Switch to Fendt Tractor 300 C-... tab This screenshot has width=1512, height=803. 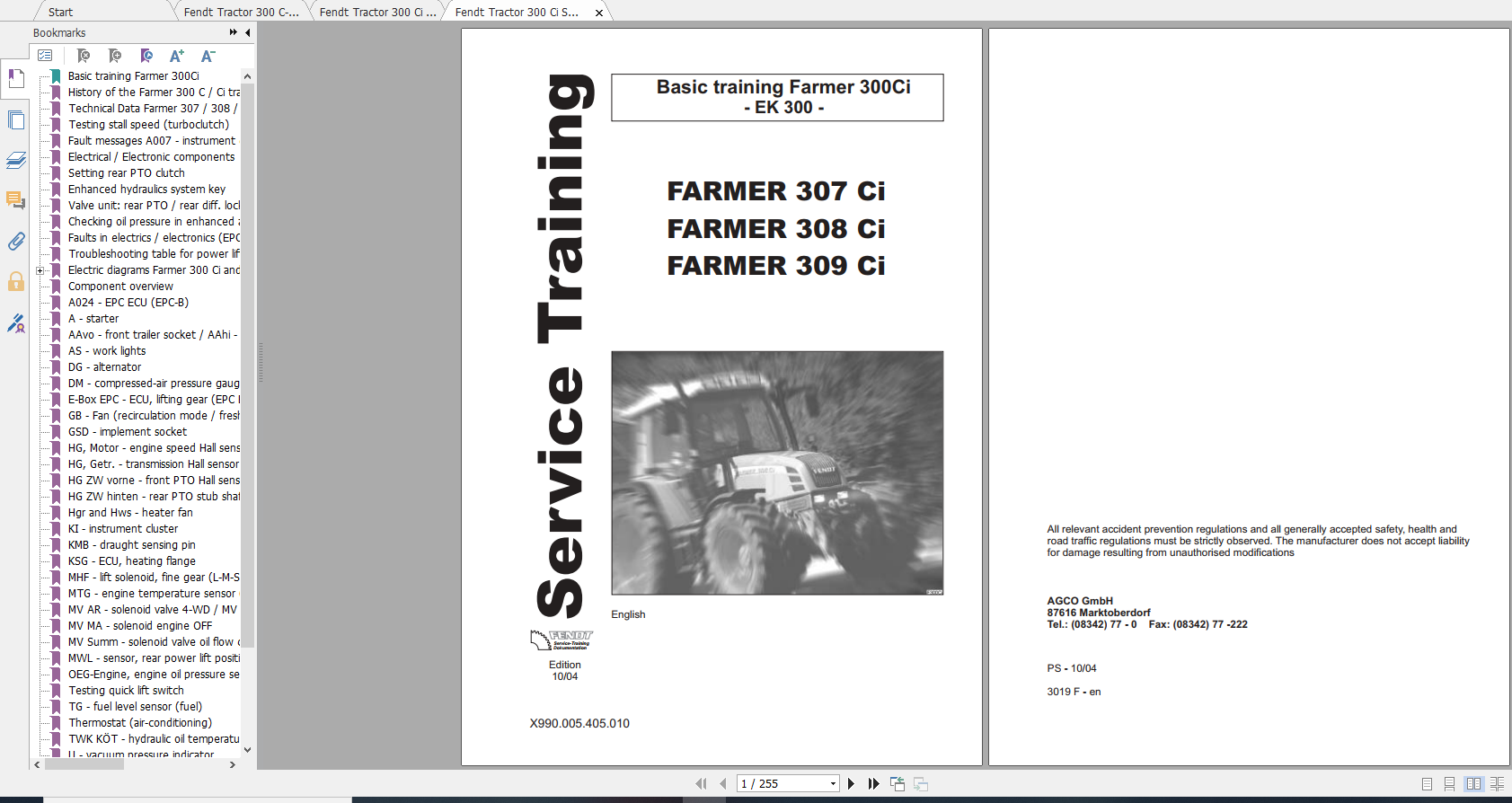[241, 12]
